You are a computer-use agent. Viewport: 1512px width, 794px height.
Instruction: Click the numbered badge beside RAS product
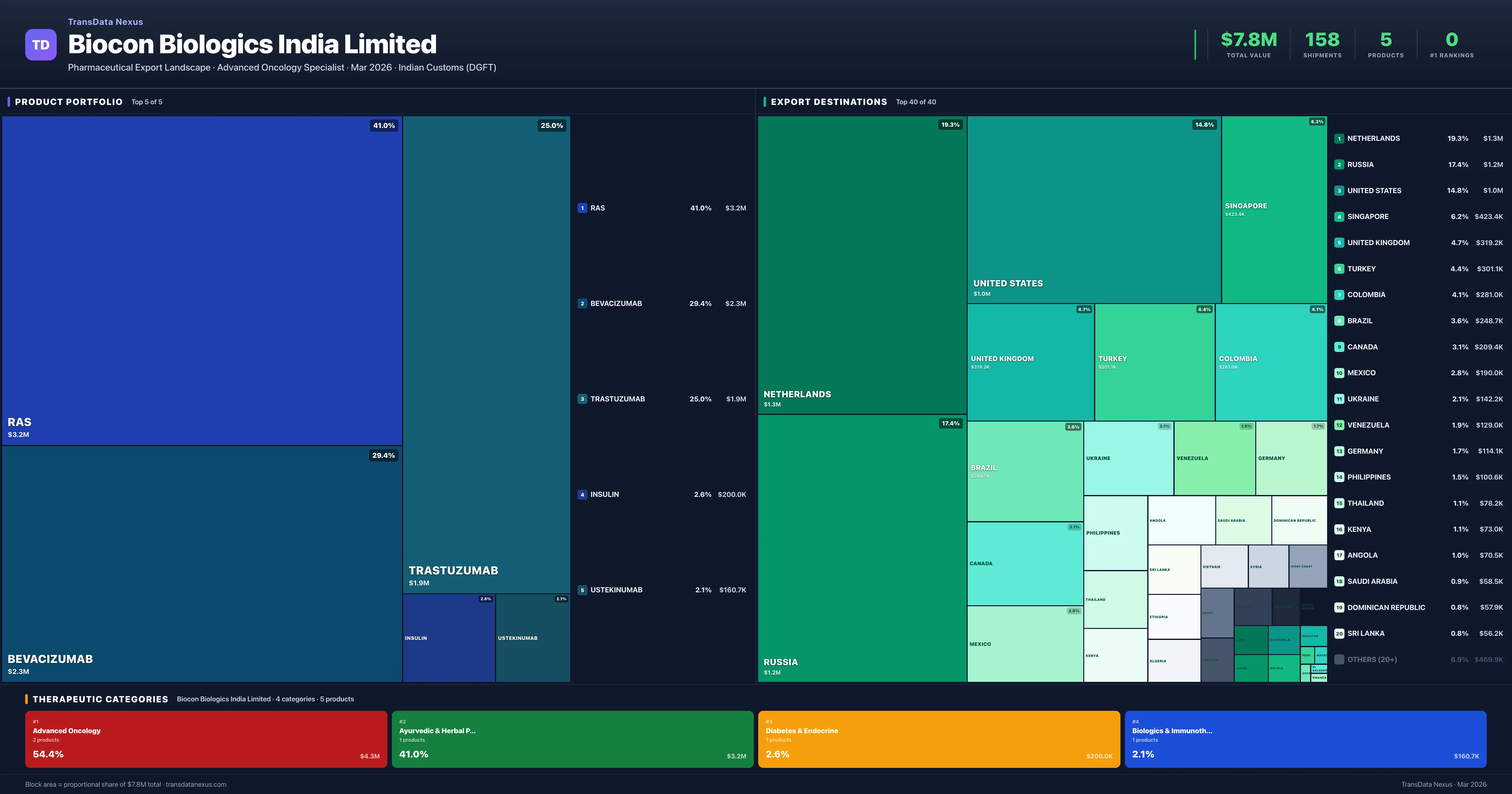tap(582, 208)
